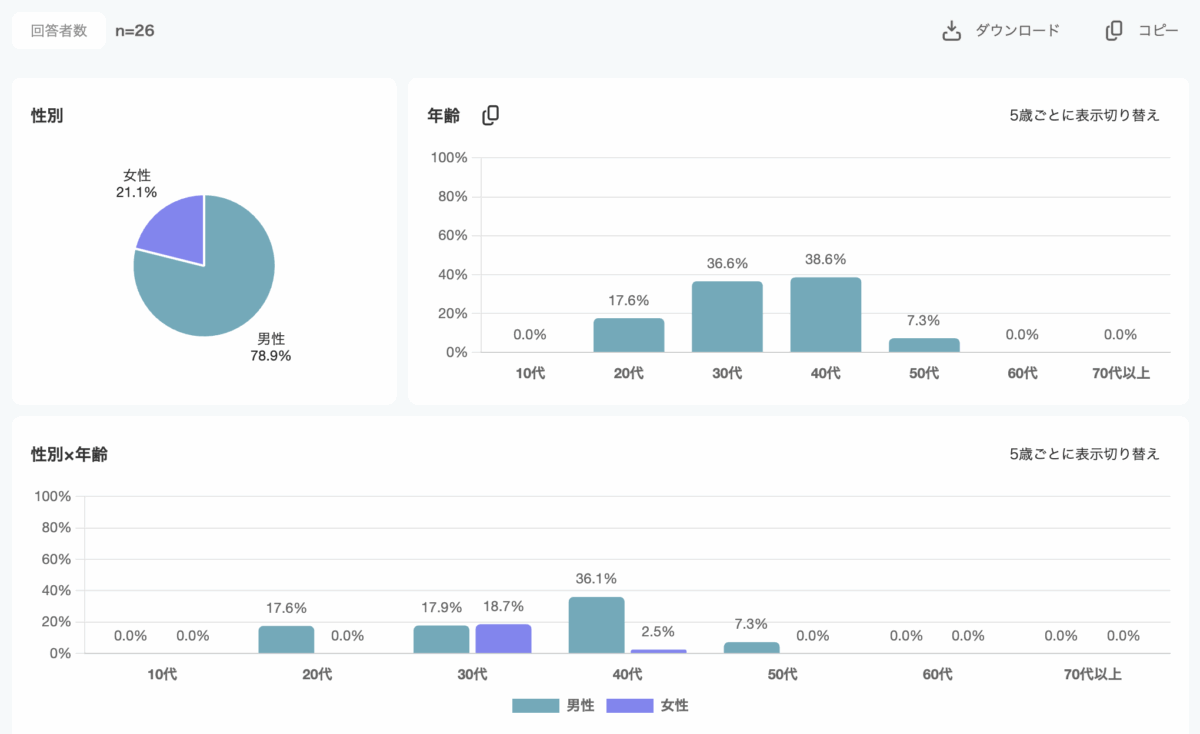
Task: Hide the 女性 series via its legend label
Action: (x=674, y=706)
